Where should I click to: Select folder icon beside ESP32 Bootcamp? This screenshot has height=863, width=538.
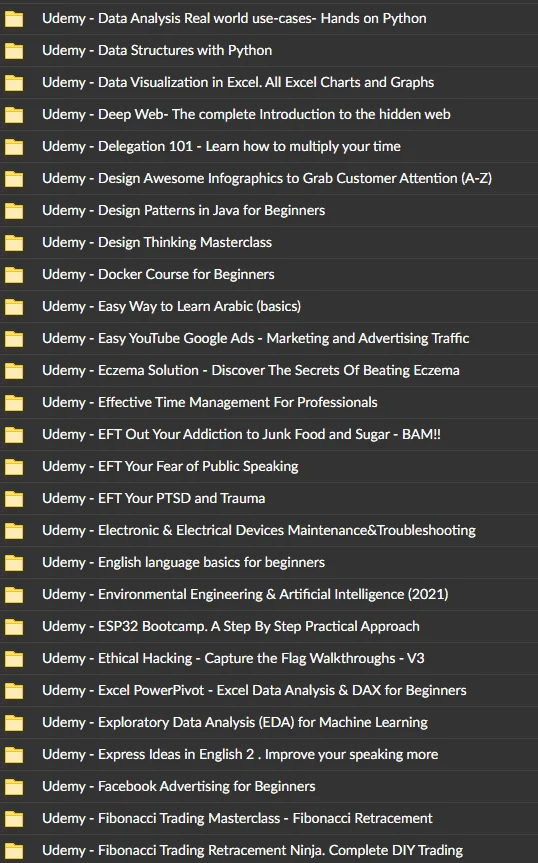[x=14, y=627]
